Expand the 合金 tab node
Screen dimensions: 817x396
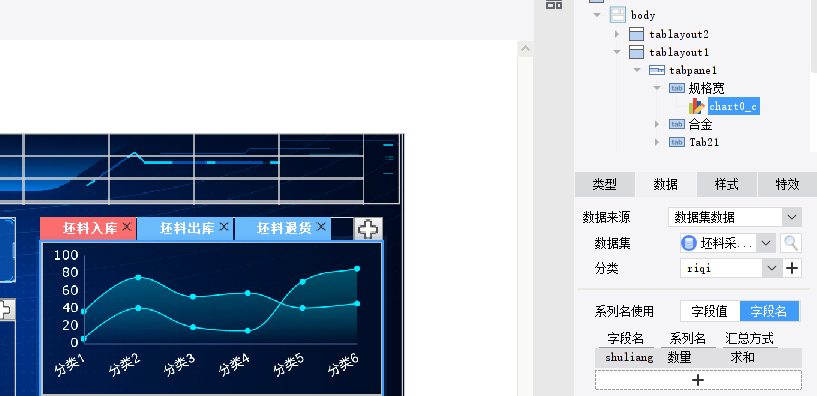tap(657, 124)
